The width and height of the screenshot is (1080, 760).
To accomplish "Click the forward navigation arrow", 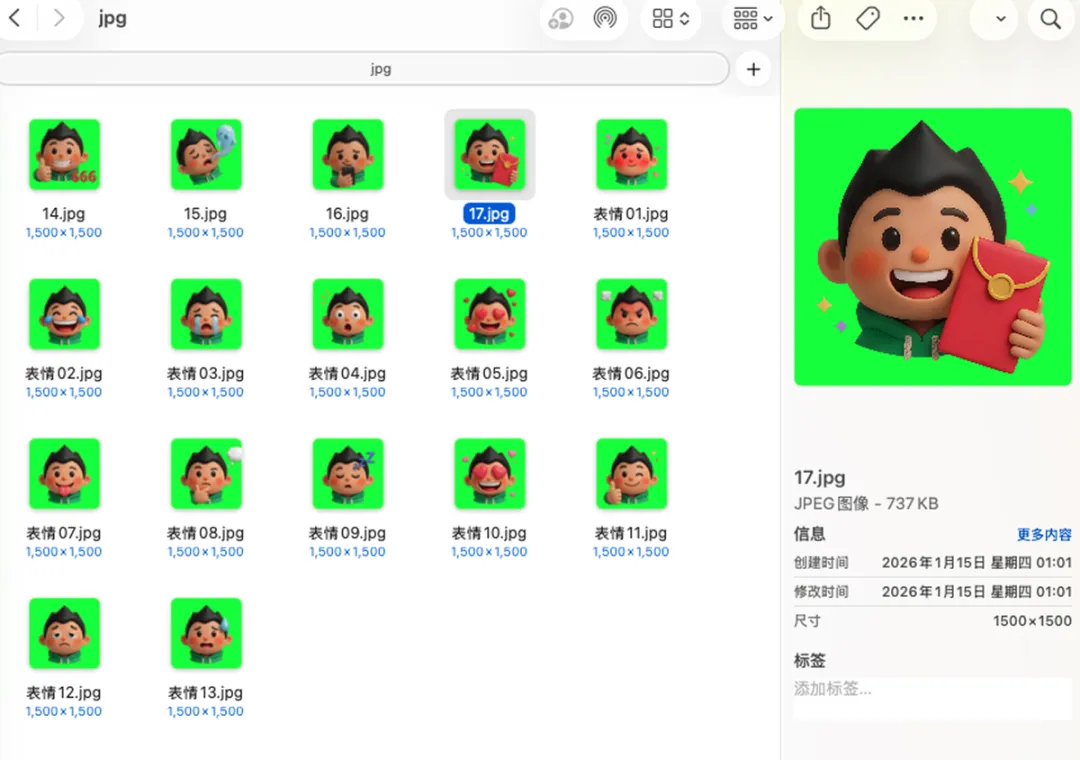I will tap(59, 18).
